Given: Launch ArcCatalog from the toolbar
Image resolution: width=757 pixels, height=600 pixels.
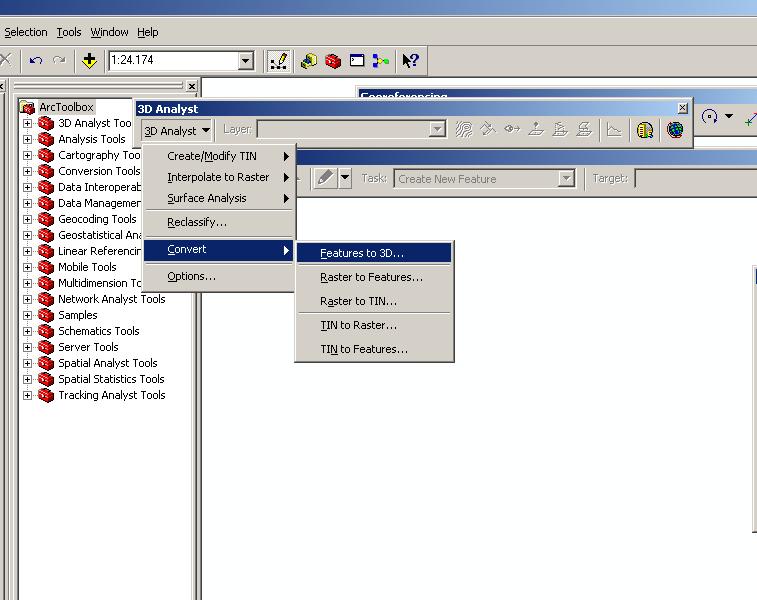Looking at the screenshot, I should tap(308, 61).
